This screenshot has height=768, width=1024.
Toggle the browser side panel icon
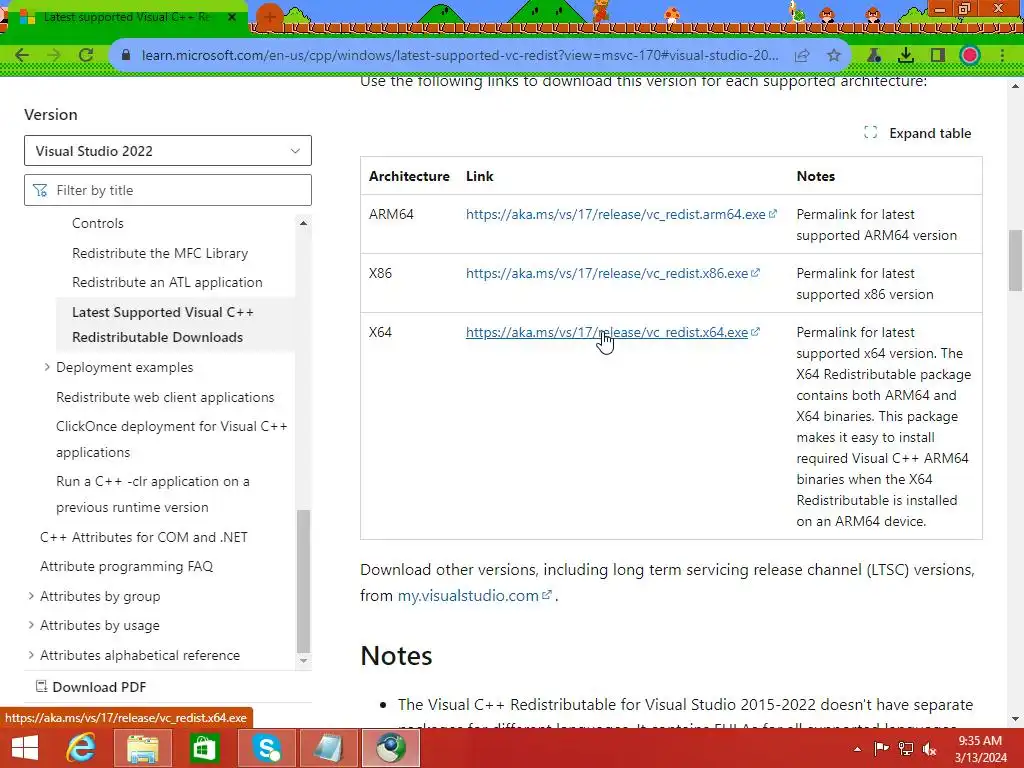[x=938, y=56]
